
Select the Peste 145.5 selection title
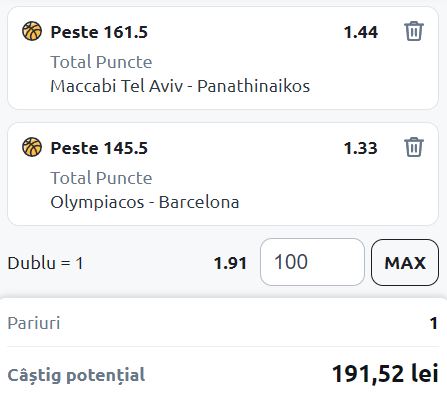pyautogui.click(x=99, y=148)
